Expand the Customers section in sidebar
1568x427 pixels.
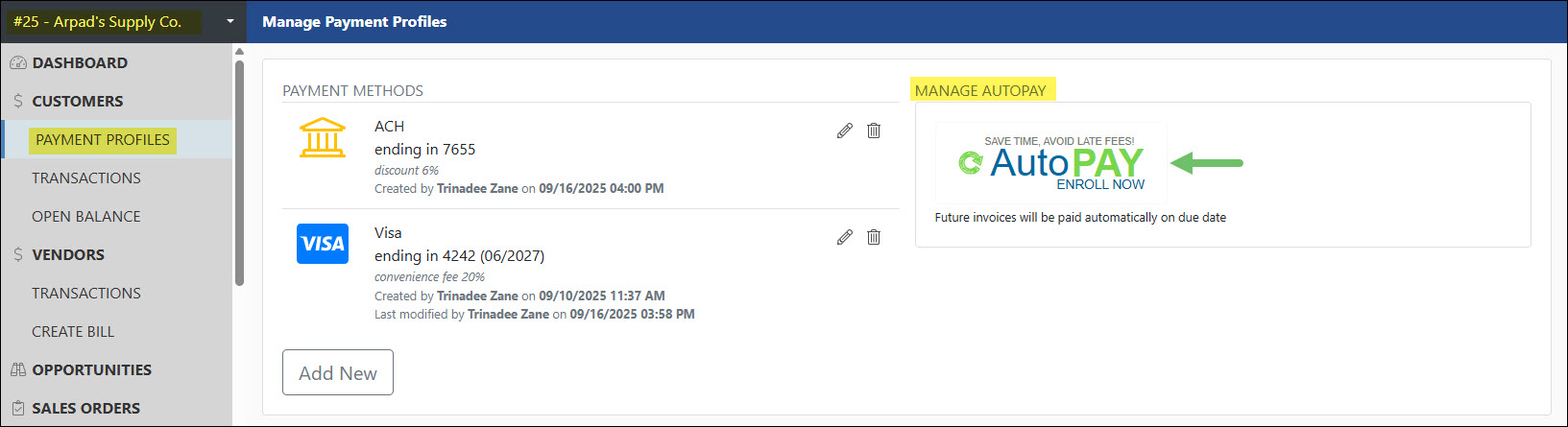pos(77,102)
